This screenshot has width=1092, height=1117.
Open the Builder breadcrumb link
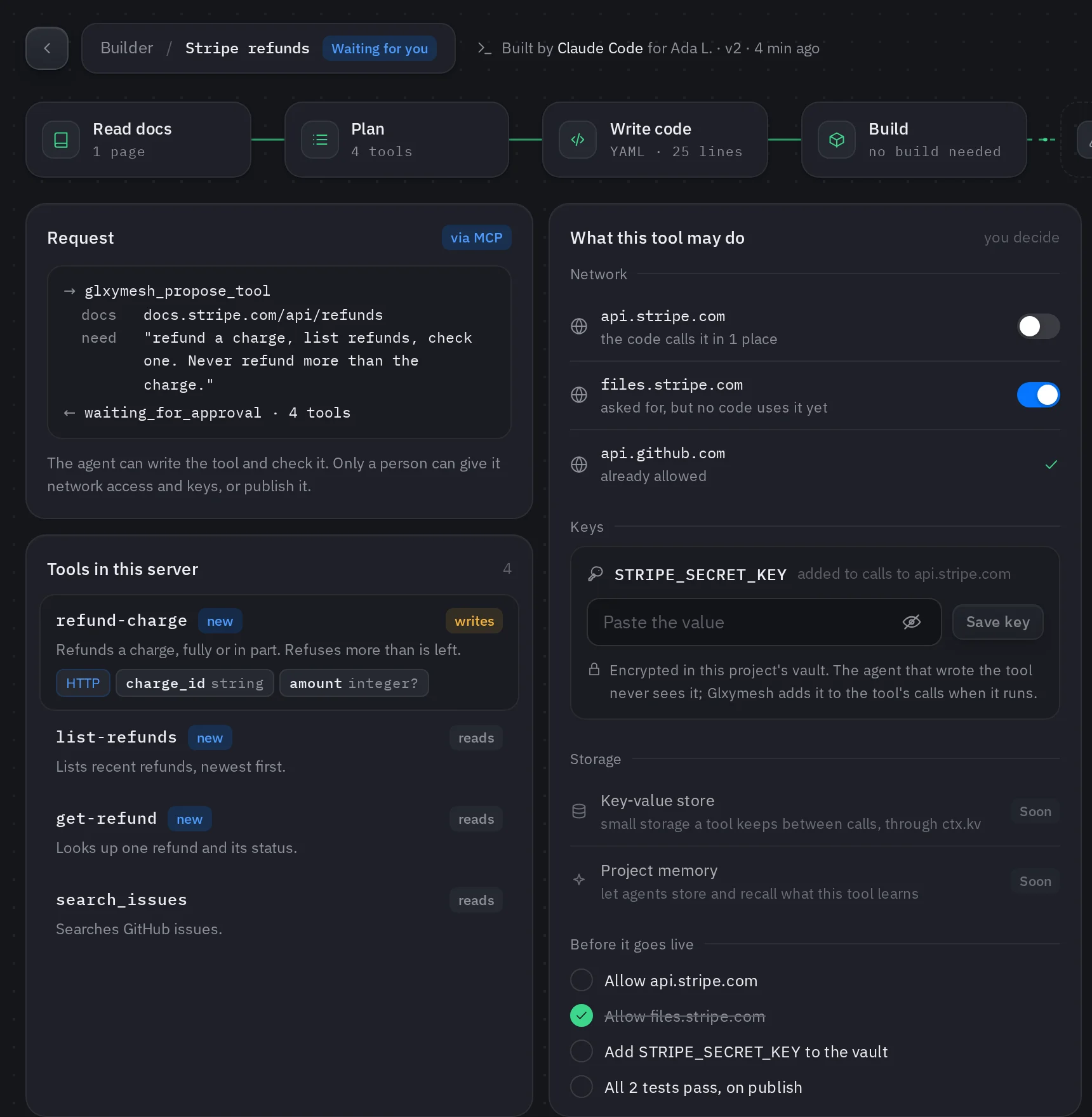click(127, 48)
